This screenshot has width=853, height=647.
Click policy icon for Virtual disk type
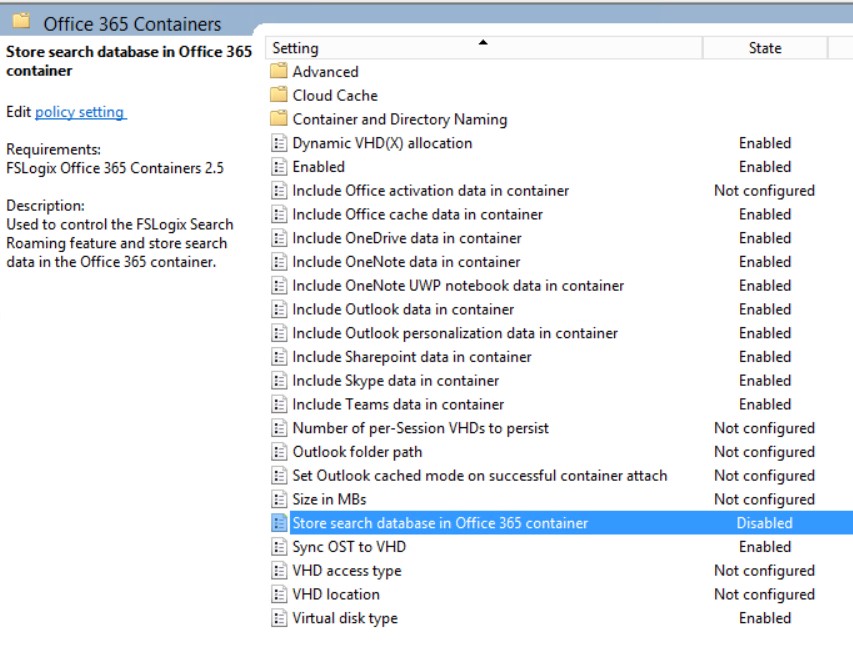tap(279, 618)
